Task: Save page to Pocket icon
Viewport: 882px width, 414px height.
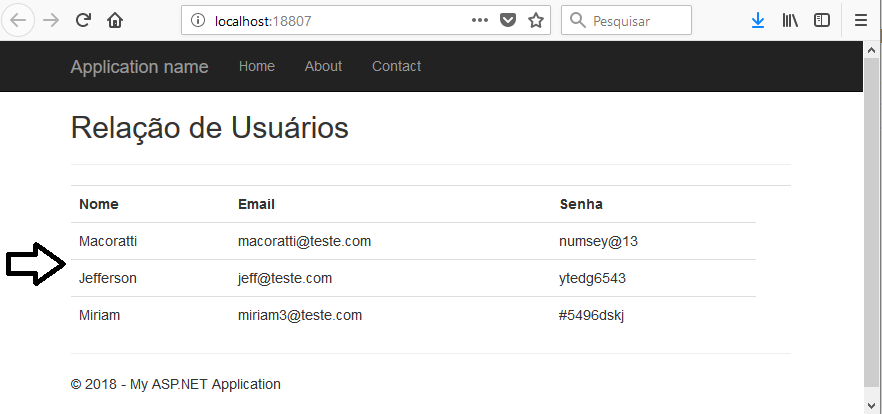Action: click(x=508, y=21)
